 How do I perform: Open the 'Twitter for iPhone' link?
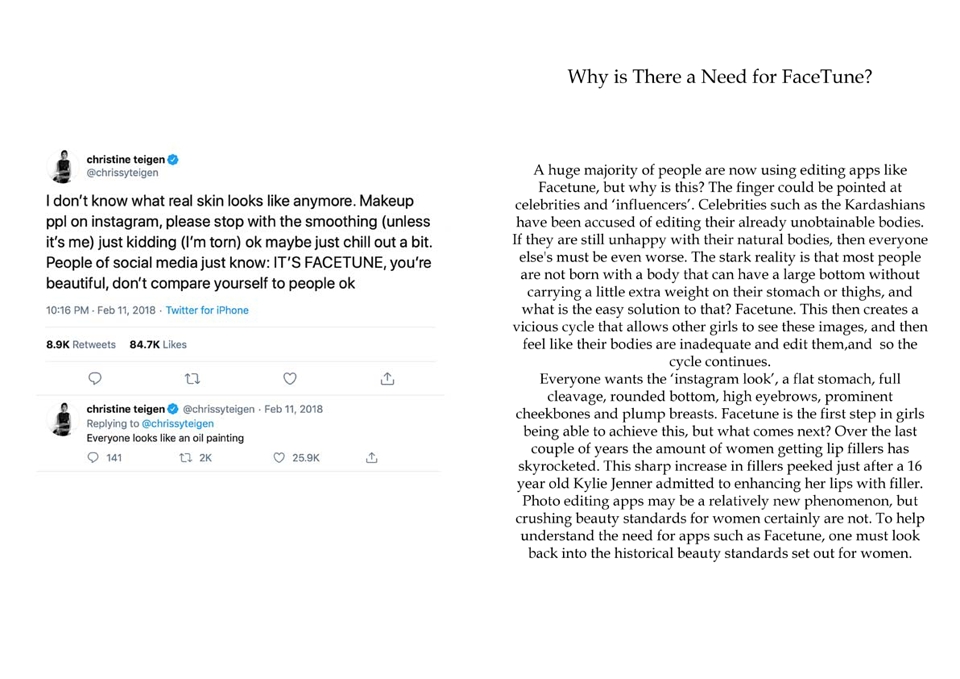pyautogui.click(x=207, y=310)
